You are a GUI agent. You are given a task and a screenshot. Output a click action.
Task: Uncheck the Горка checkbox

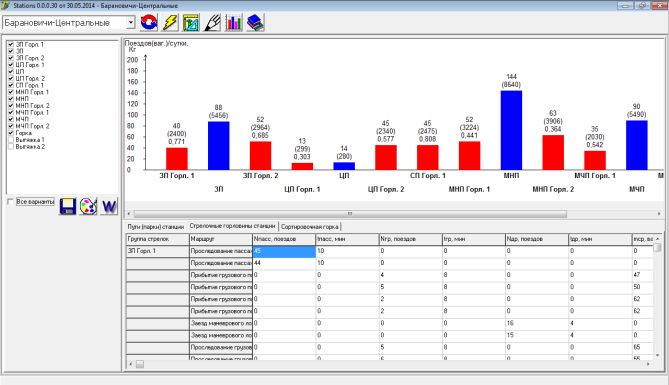point(11,133)
